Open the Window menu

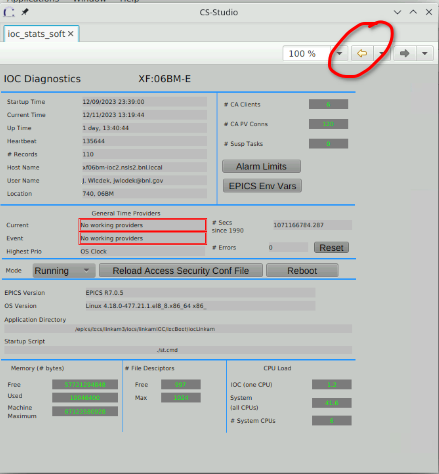89,1
